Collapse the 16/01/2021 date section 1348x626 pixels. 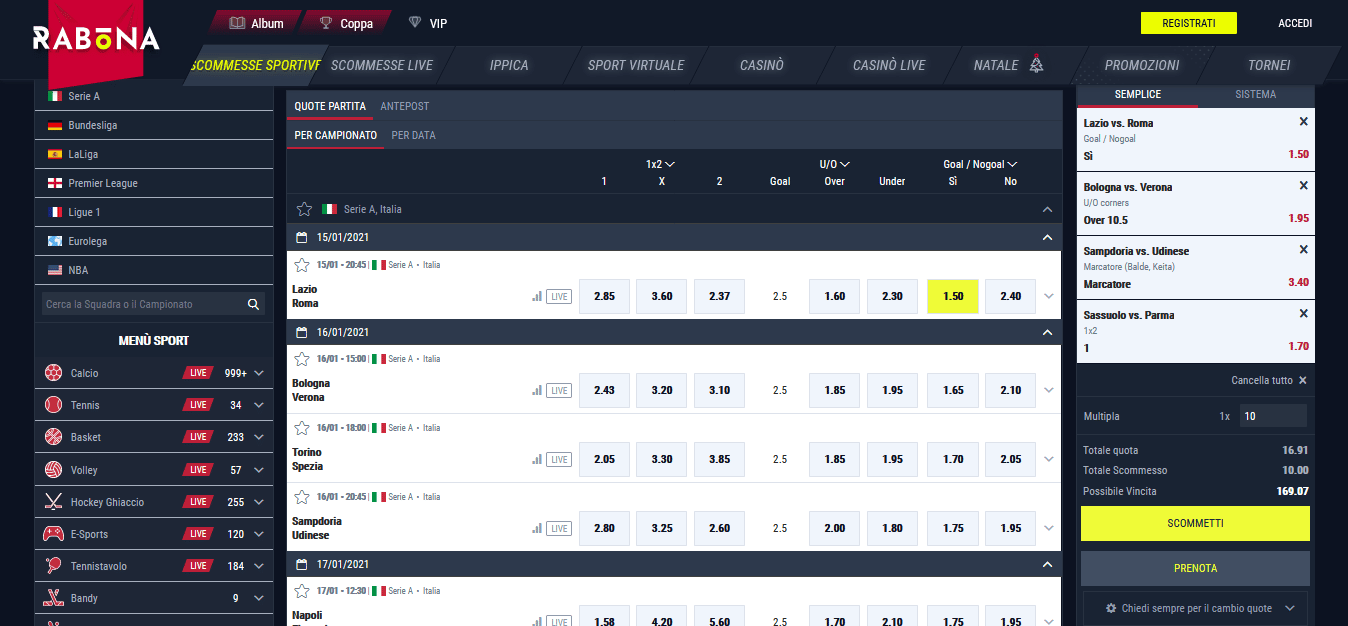(1047, 332)
